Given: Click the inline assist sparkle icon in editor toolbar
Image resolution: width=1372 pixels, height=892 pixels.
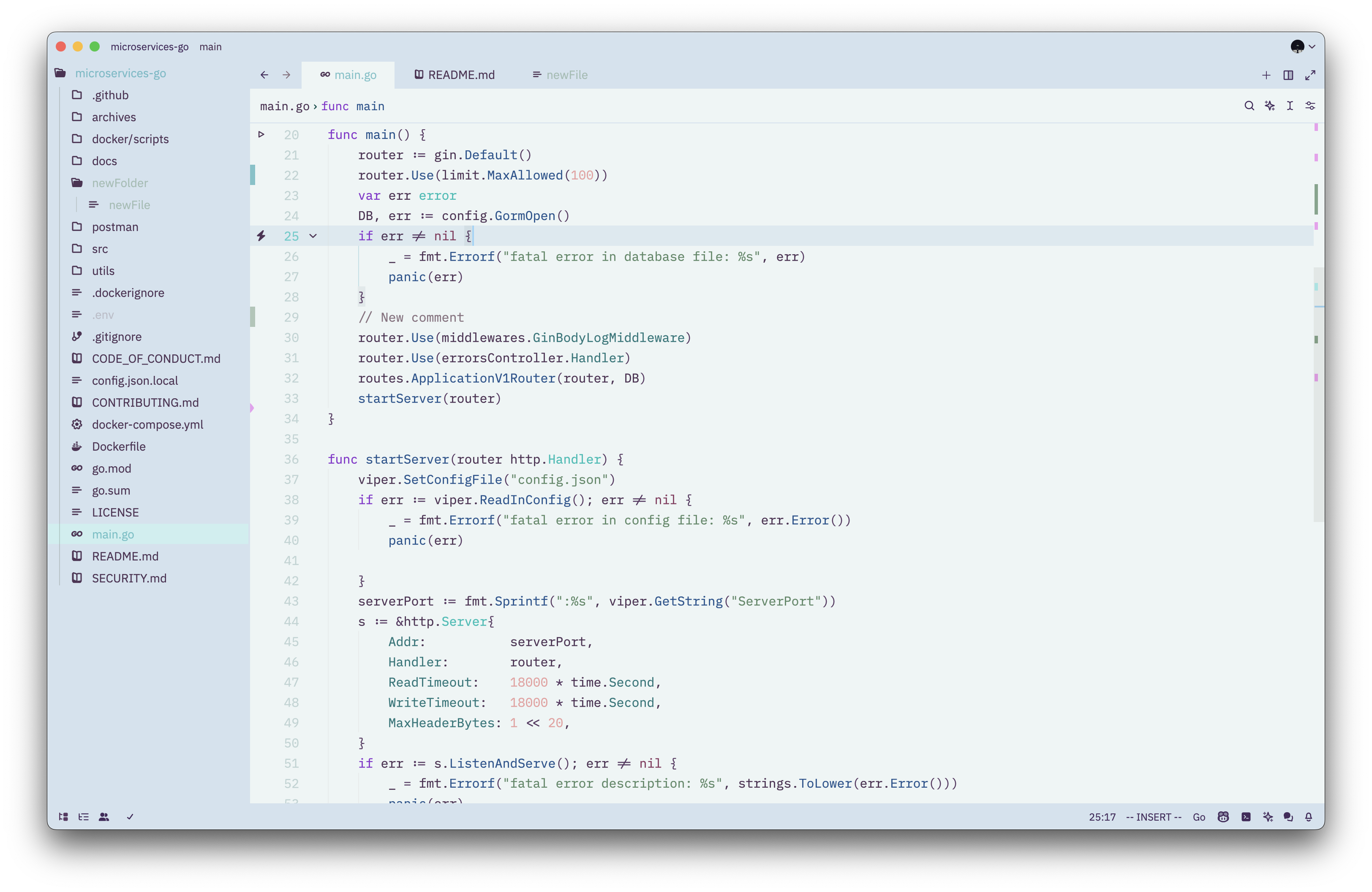Looking at the screenshot, I should [x=1269, y=106].
